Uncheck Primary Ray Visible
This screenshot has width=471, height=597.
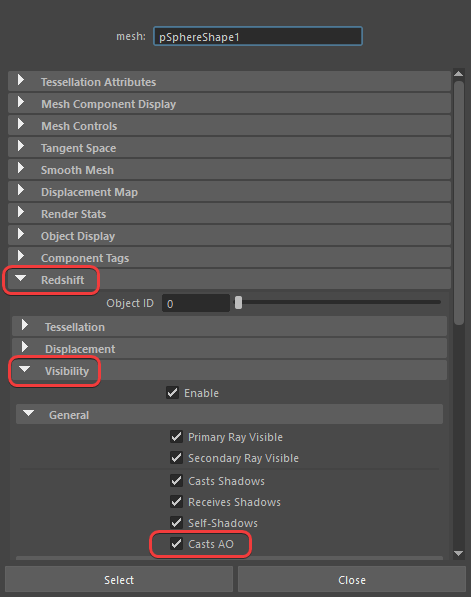176,436
